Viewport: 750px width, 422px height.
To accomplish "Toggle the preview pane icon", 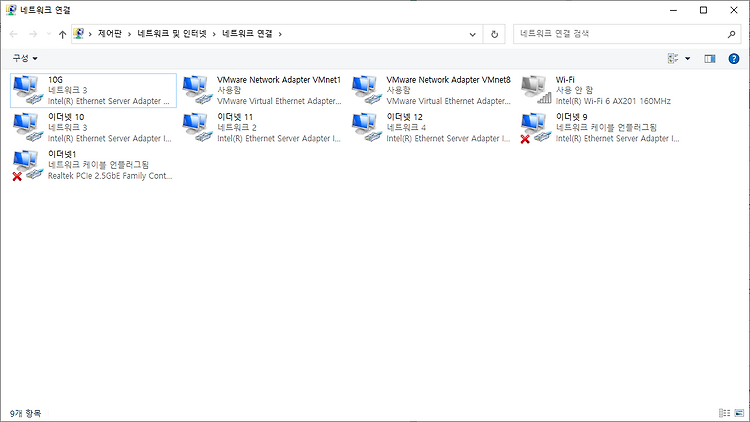I will coord(710,58).
